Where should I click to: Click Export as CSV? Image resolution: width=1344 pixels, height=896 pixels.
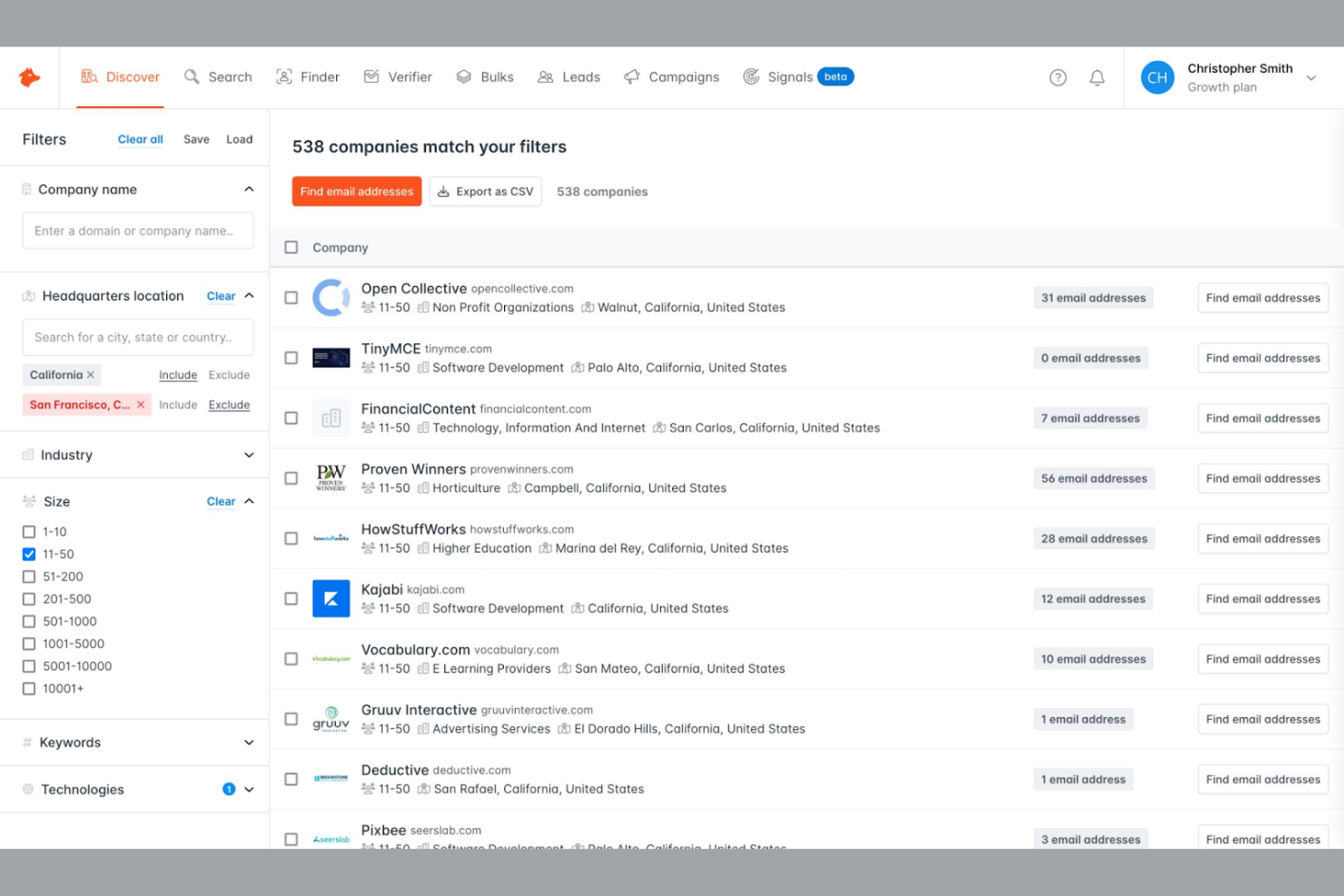point(485,191)
